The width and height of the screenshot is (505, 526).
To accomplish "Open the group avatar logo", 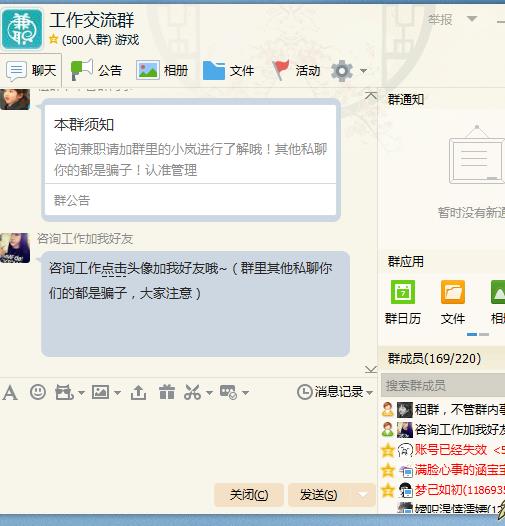I will (x=22, y=29).
